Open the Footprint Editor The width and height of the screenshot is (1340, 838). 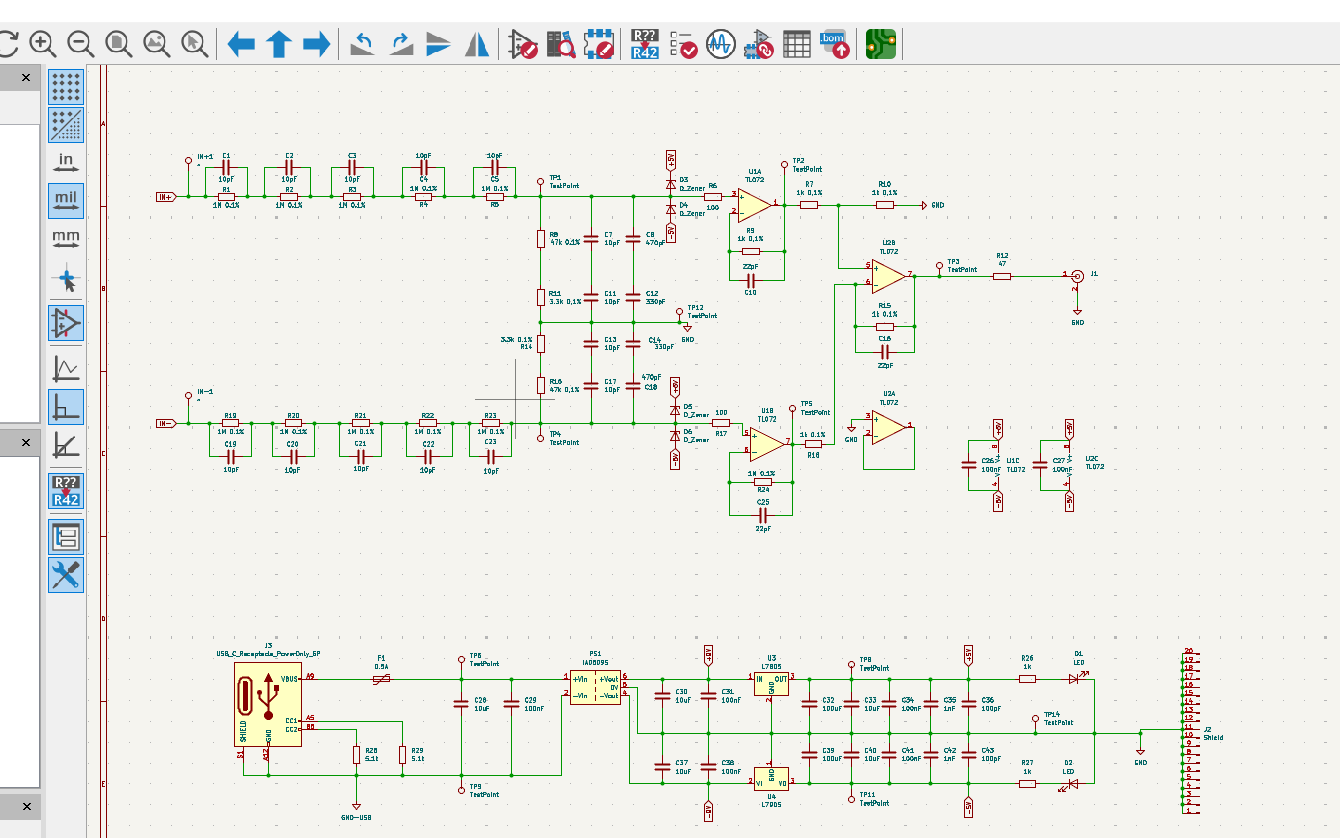(599, 44)
